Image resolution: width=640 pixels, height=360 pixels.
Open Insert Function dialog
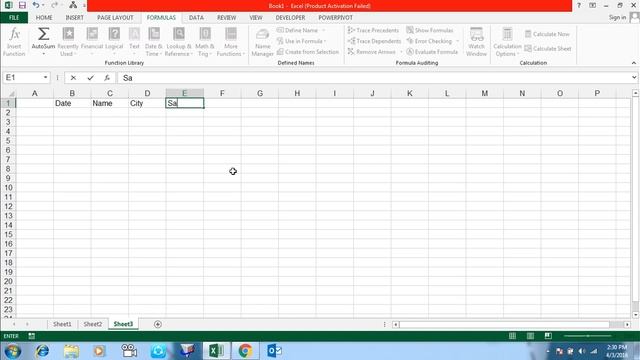coord(14,42)
